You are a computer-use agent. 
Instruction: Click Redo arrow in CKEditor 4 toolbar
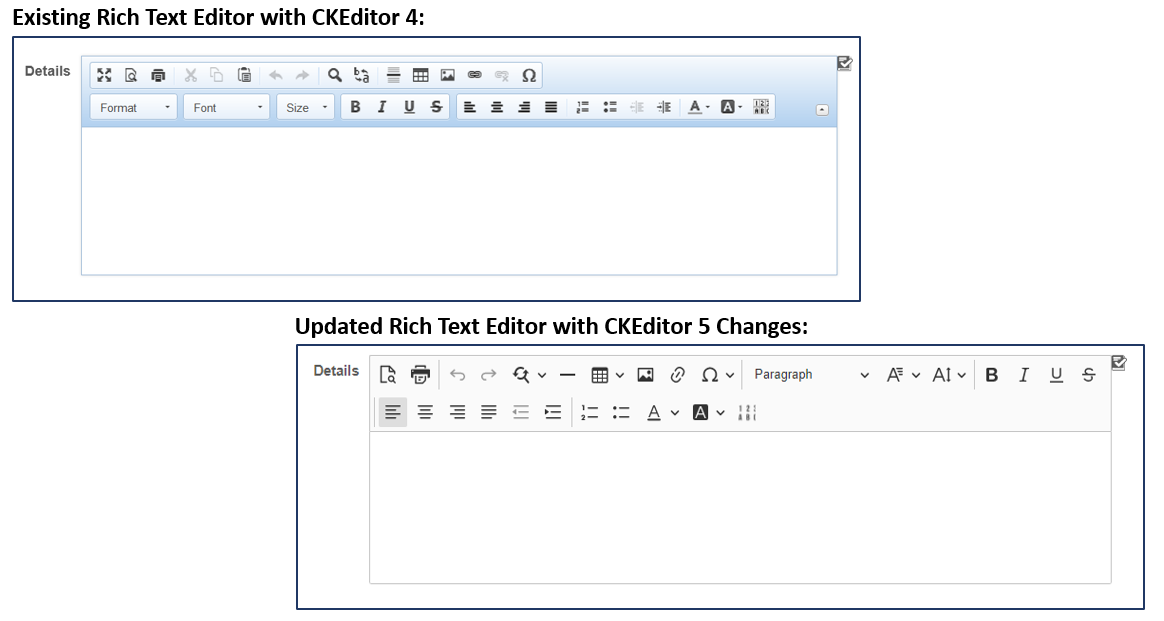coord(302,75)
